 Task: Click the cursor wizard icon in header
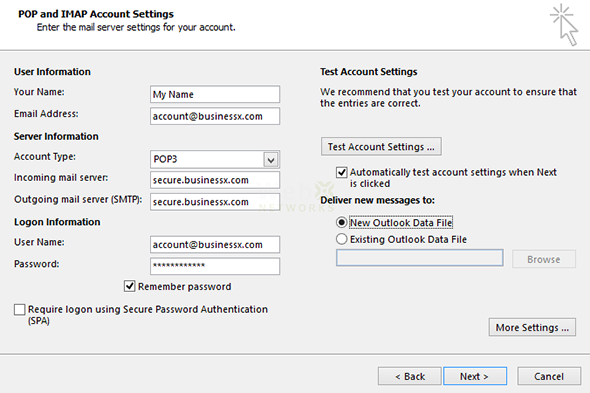pos(564,25)
